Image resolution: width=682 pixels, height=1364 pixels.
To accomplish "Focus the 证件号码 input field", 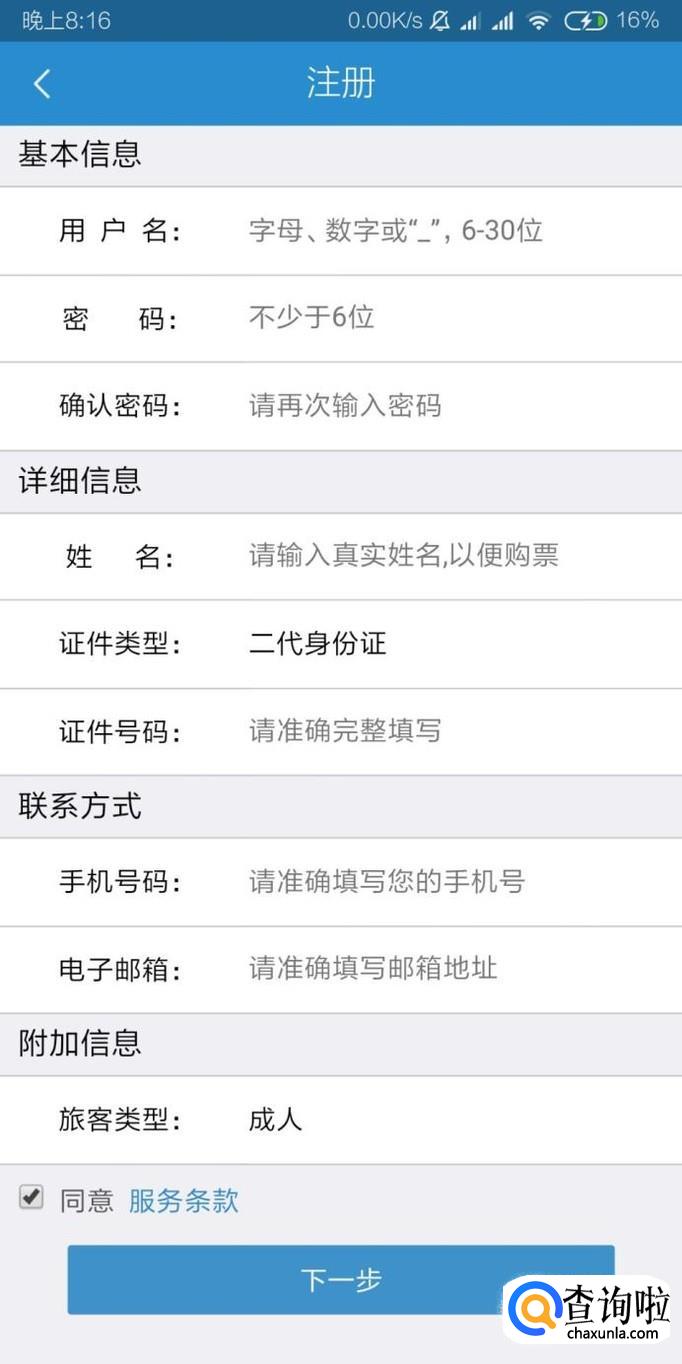I will pos(440,731).
